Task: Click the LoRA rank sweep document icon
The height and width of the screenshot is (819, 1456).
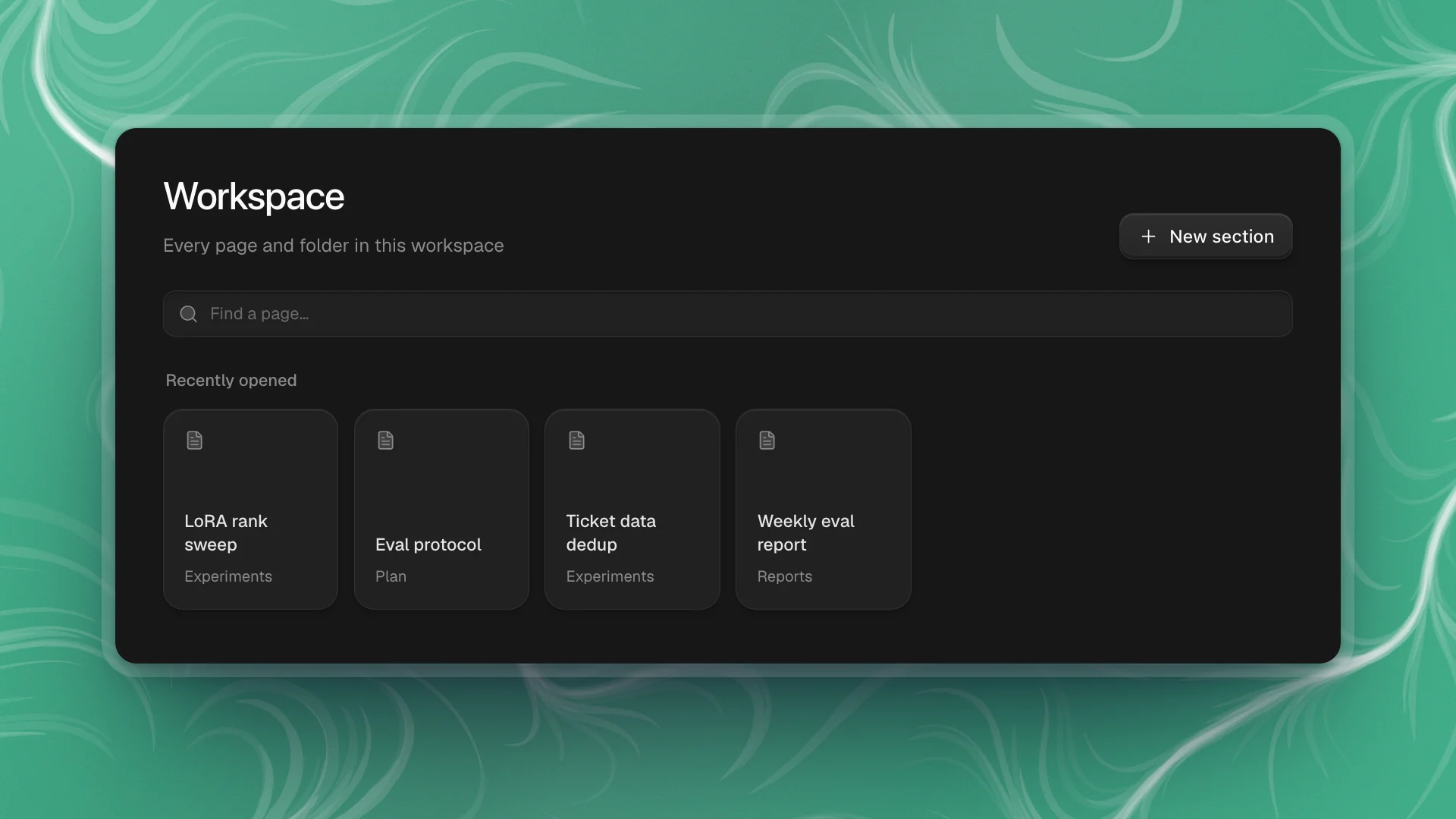Action: point(195,441)
